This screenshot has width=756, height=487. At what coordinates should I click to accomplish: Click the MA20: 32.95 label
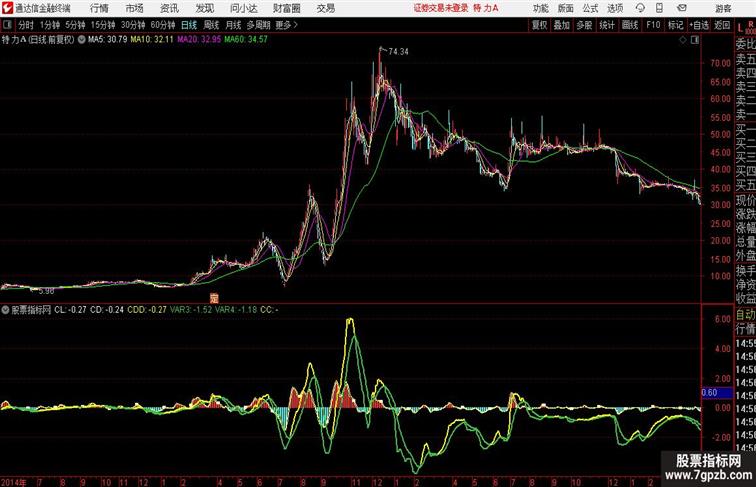[x=199, y=40]
